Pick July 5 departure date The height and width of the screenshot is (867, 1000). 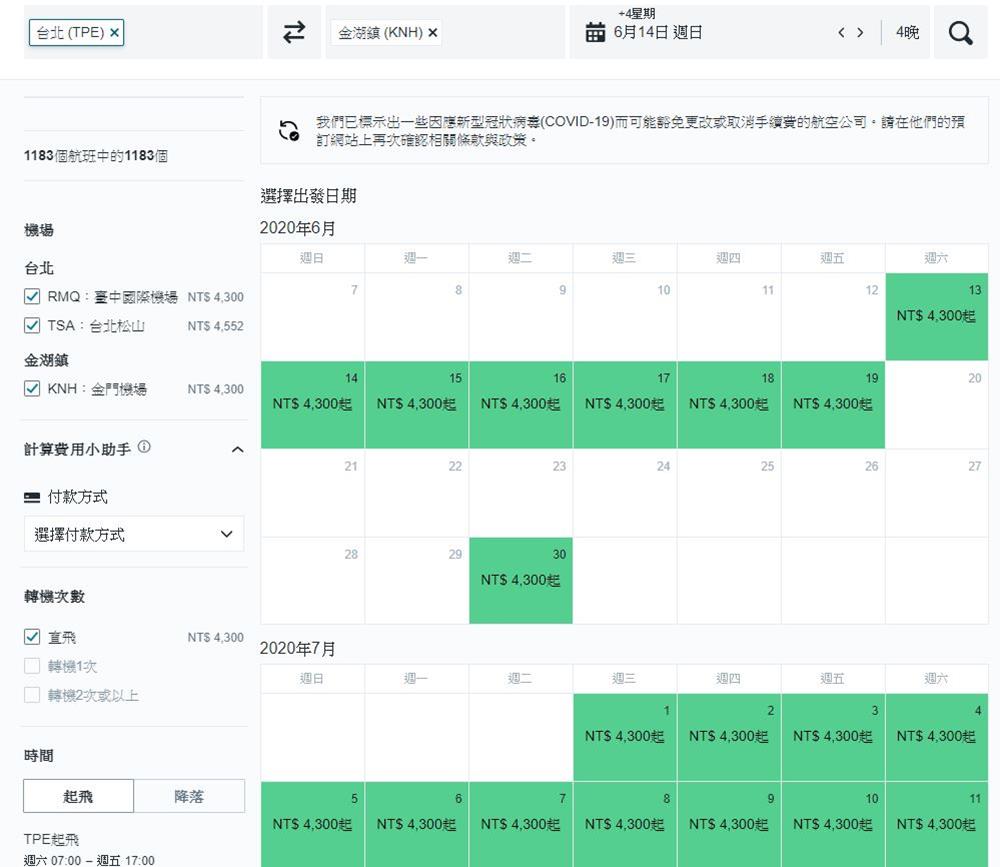point(312,824)
